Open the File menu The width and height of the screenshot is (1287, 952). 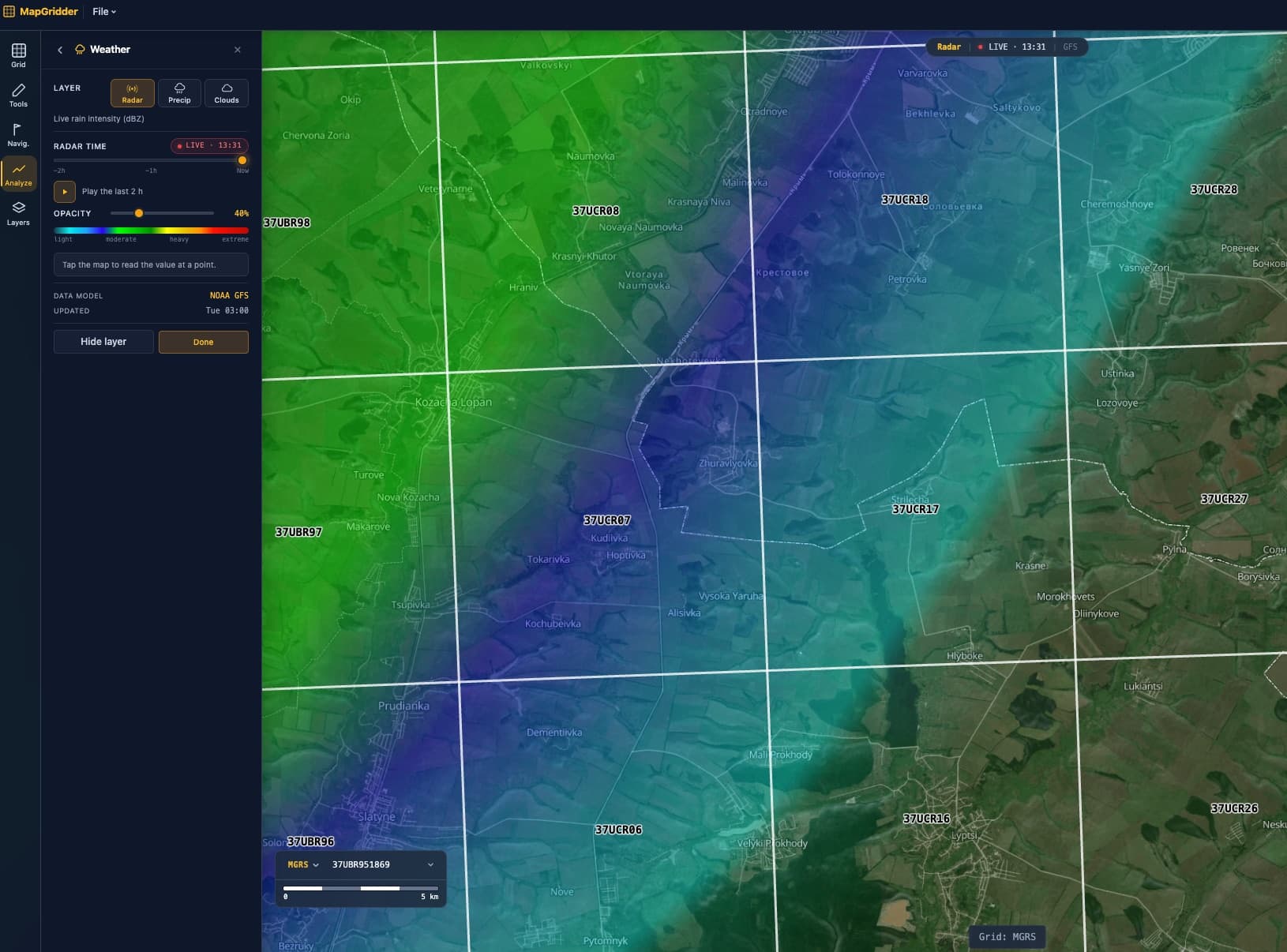[x=104, y=12]
